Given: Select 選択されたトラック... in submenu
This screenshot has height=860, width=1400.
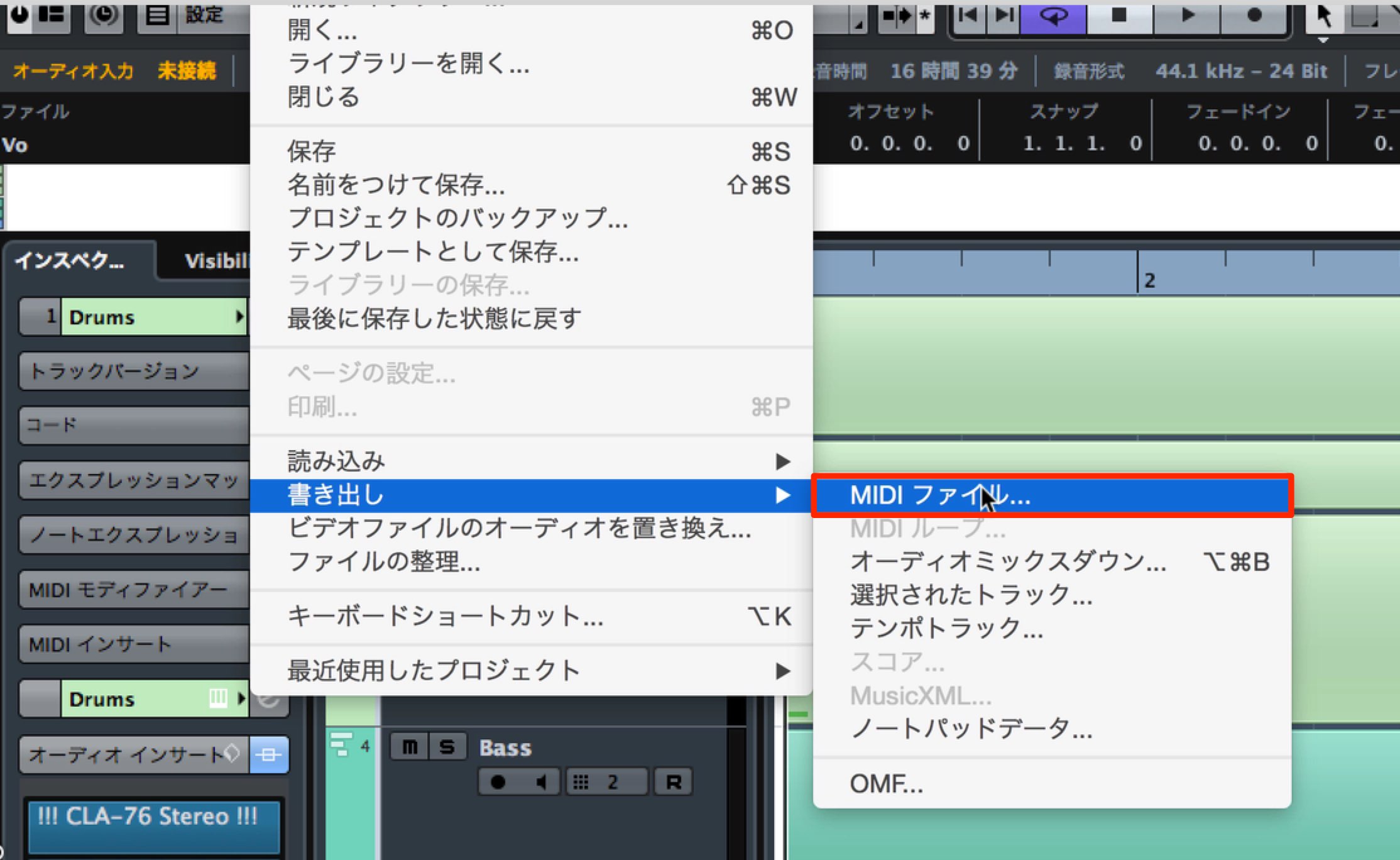Looking at the screenshot, I should [1052, 595].
